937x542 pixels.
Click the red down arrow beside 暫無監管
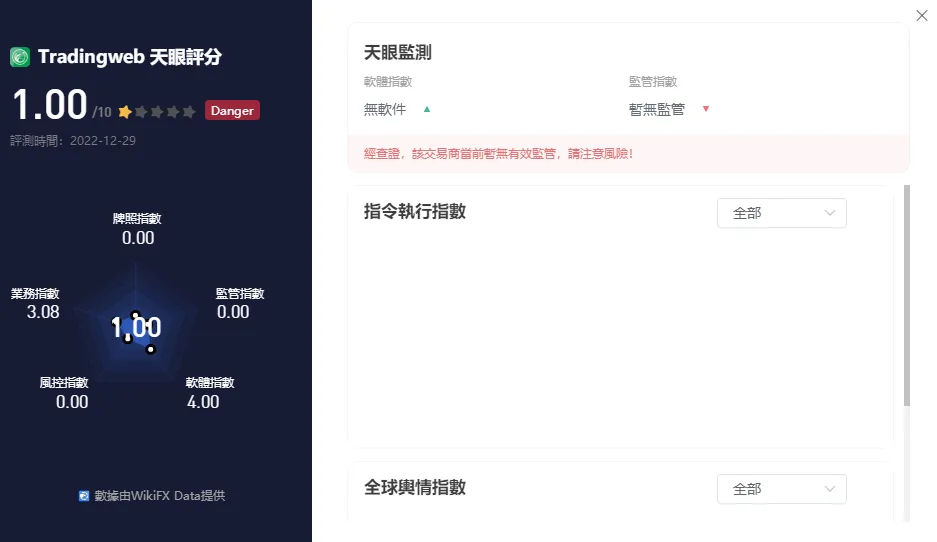(x=706, y=109)
